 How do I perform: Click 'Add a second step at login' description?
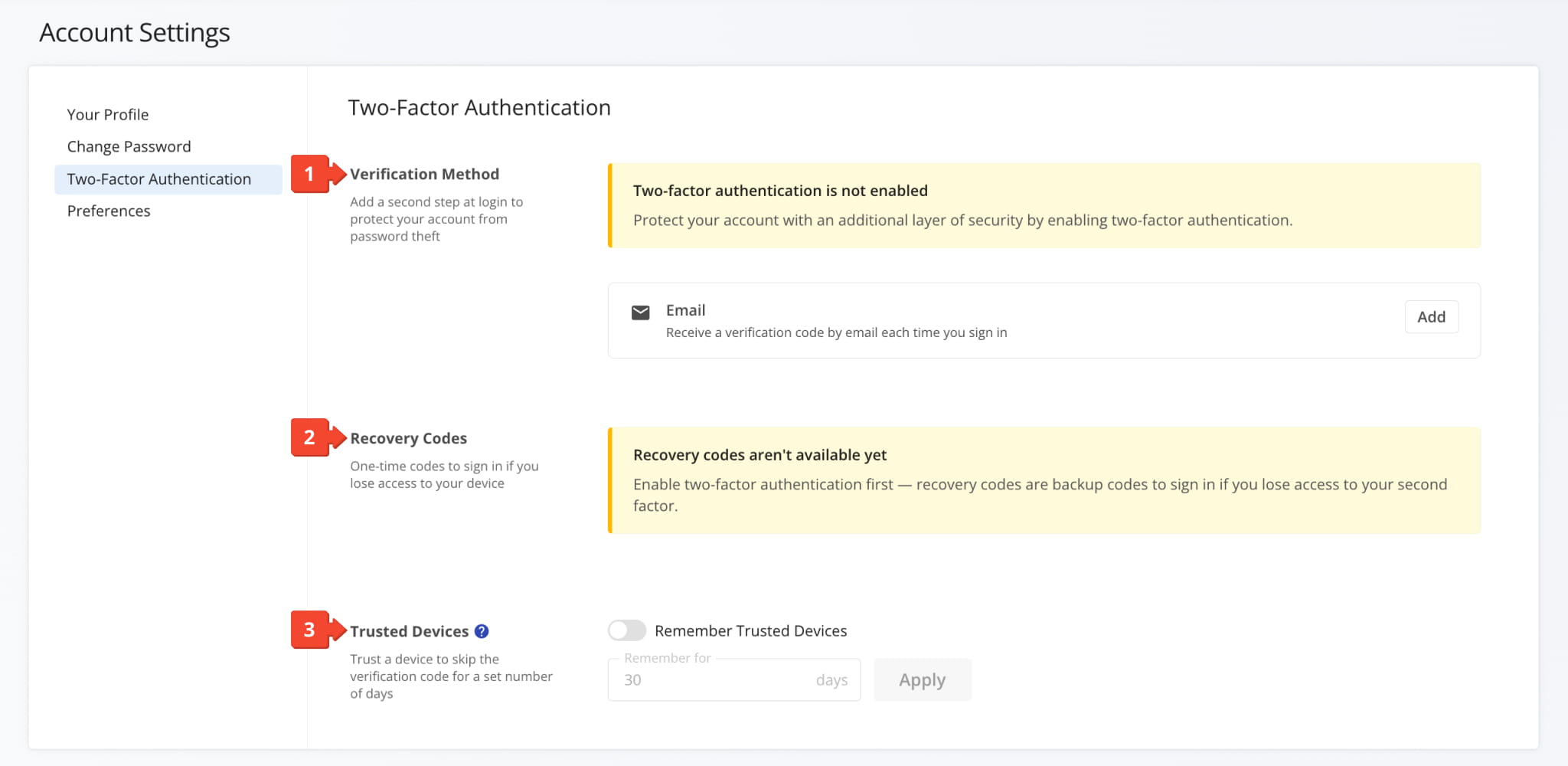436,219
